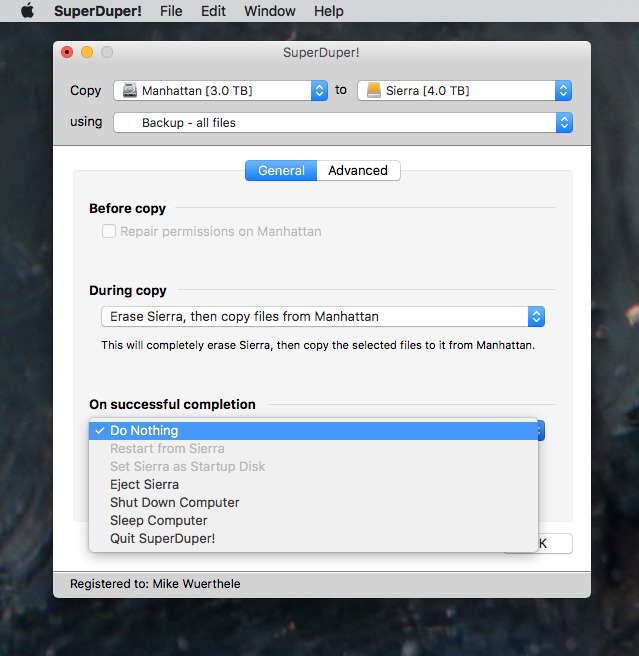Click the red close window button
Viewport: 639px width, 656px height.
point(67,52)
